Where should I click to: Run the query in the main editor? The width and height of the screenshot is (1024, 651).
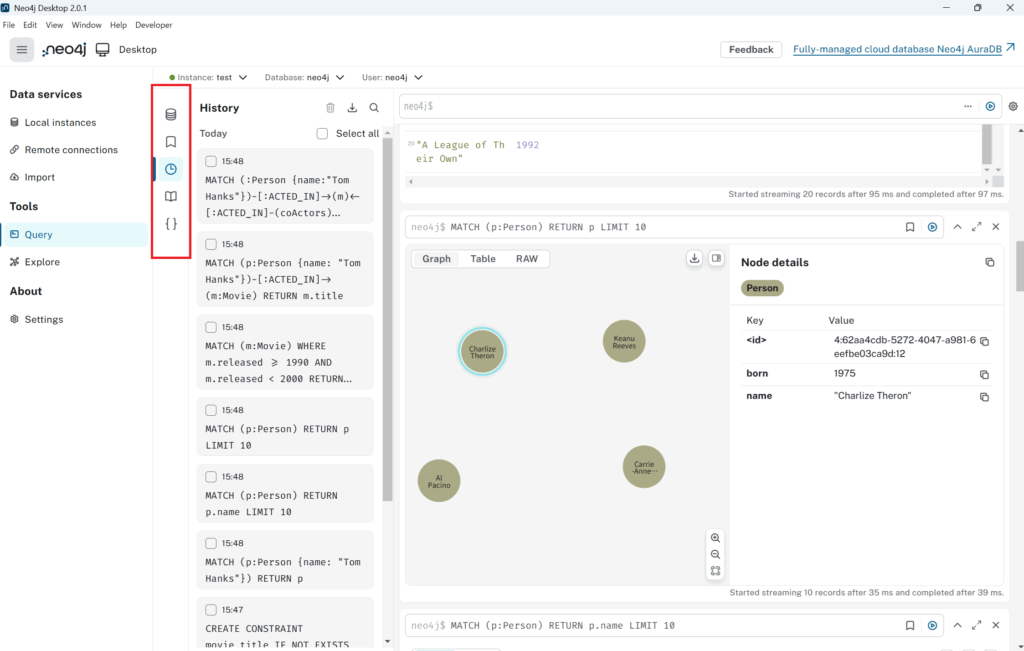coord(991,106)
